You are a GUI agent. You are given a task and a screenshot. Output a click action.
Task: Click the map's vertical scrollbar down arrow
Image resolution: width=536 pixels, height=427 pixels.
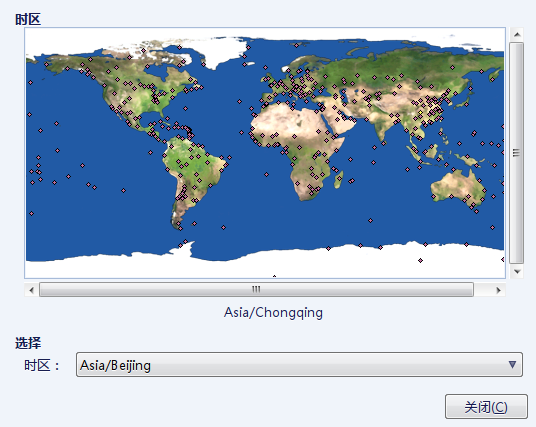(x=517, y=272)
